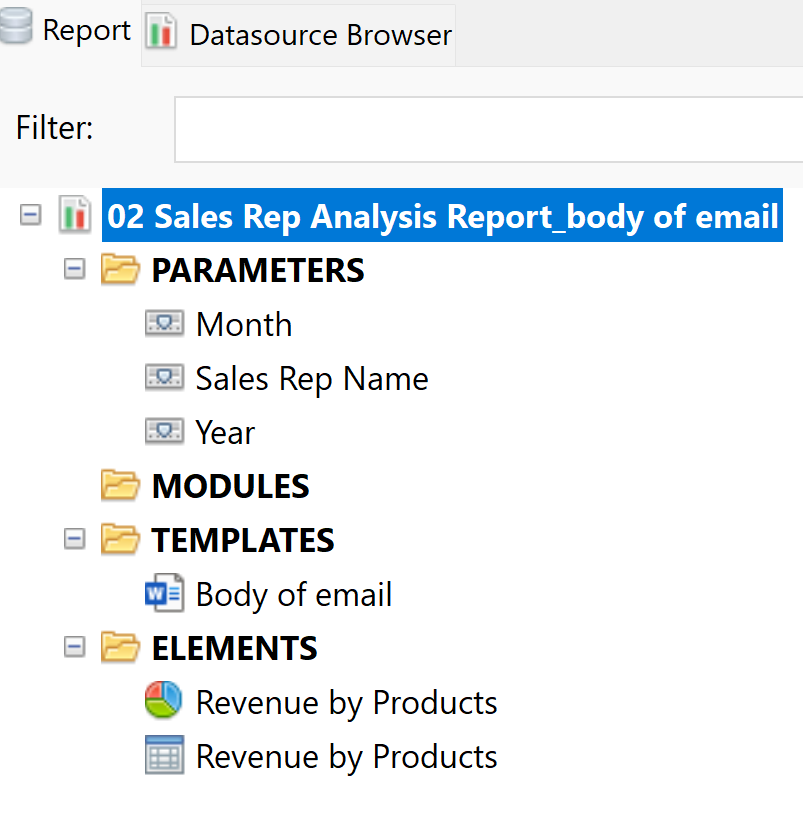The height and width of the screenshot is (816, 803).
Task: Collapse the PARAMETERS folder
Action: 74,269
